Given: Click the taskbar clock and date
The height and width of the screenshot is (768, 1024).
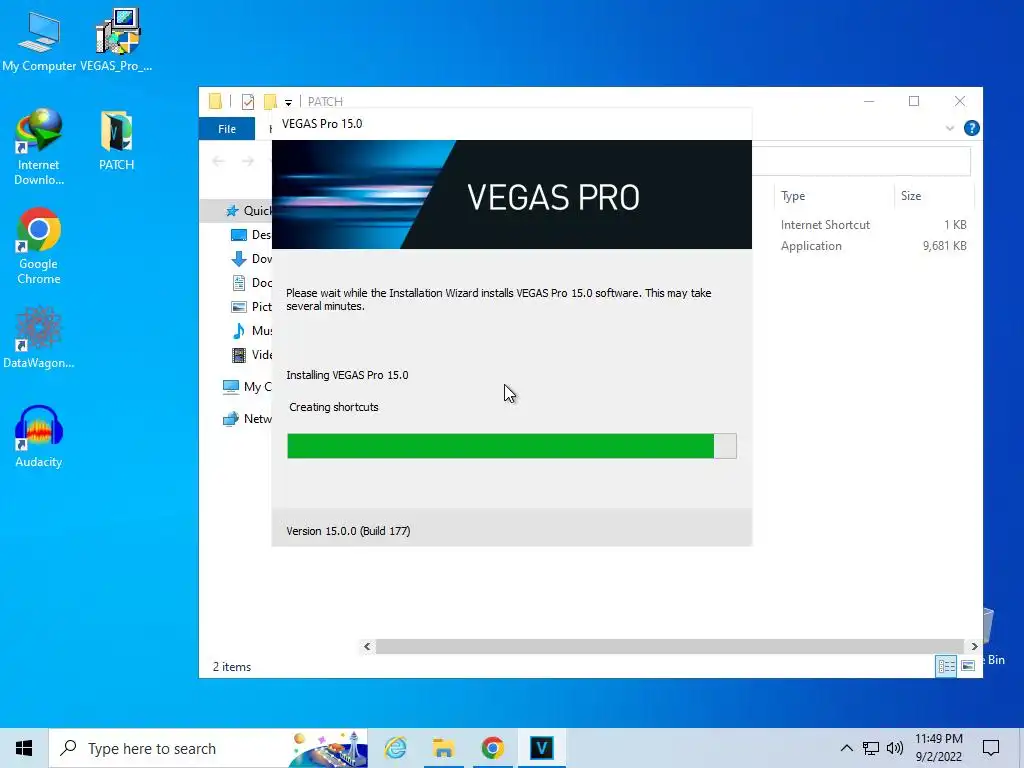Looking at the screenshot, I should click(938, 748).
